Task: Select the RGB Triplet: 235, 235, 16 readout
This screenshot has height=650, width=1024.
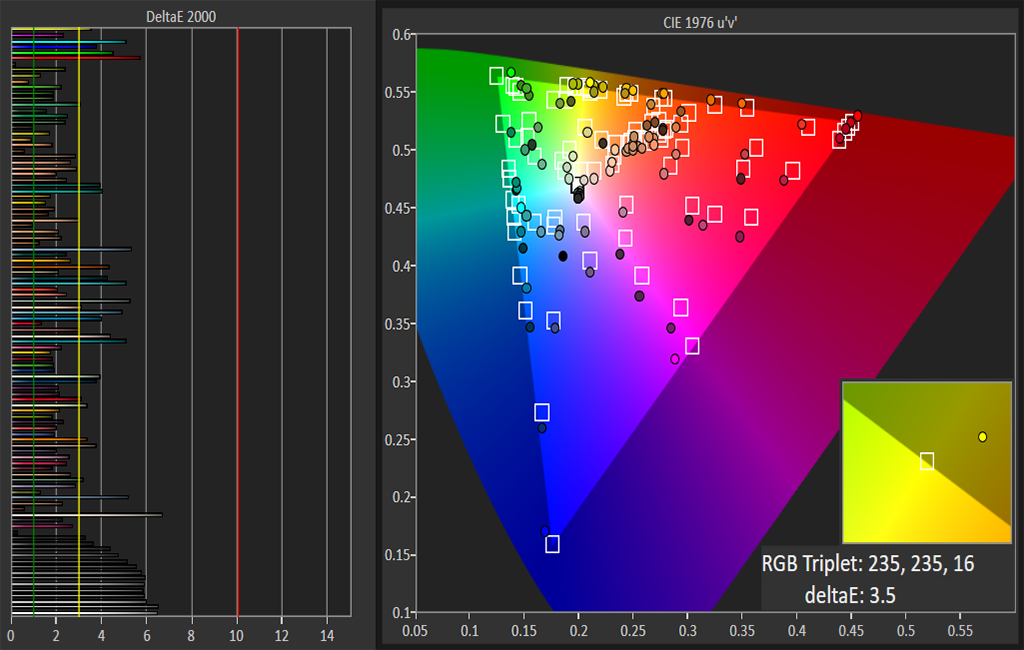Action: pyautogui.click(x=868, y=563)
